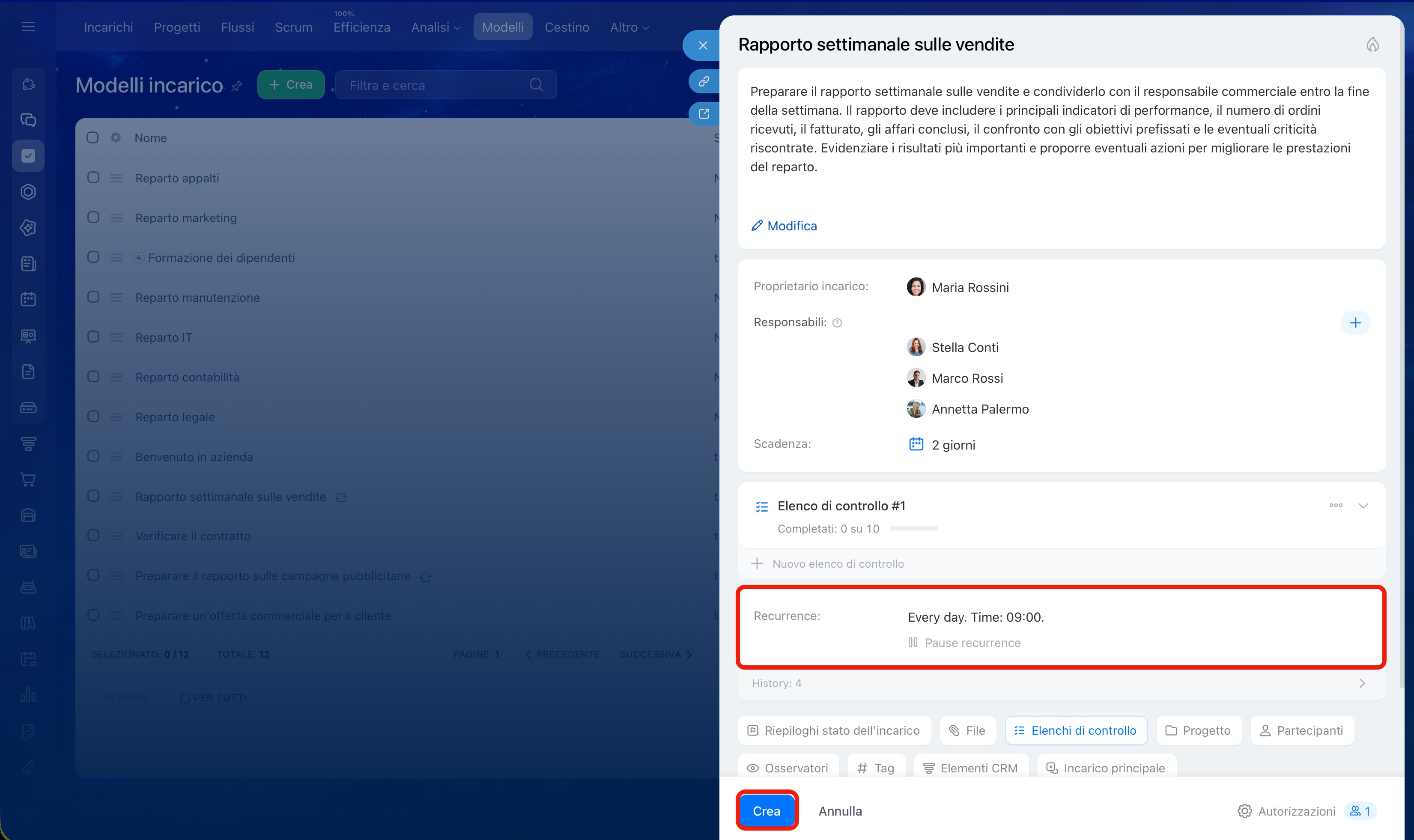Viewport: 1414px width, 840px height.
Task: Click Annetta Palermo's avatar
Action: 916,409
